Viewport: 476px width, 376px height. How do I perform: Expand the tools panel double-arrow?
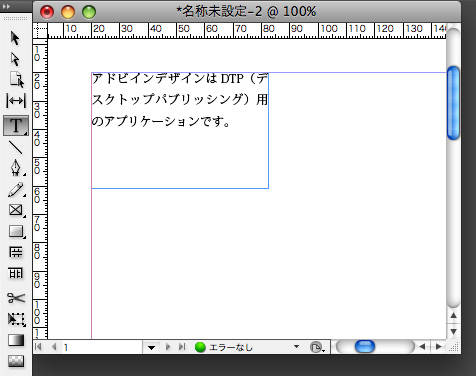[6, 6]
